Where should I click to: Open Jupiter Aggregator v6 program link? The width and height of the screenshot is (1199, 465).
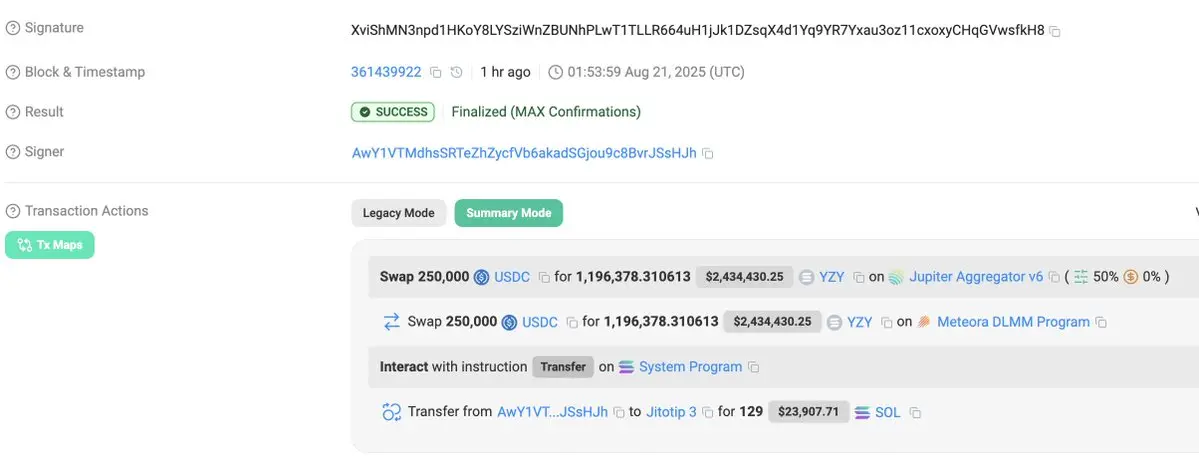pos(975,277)
